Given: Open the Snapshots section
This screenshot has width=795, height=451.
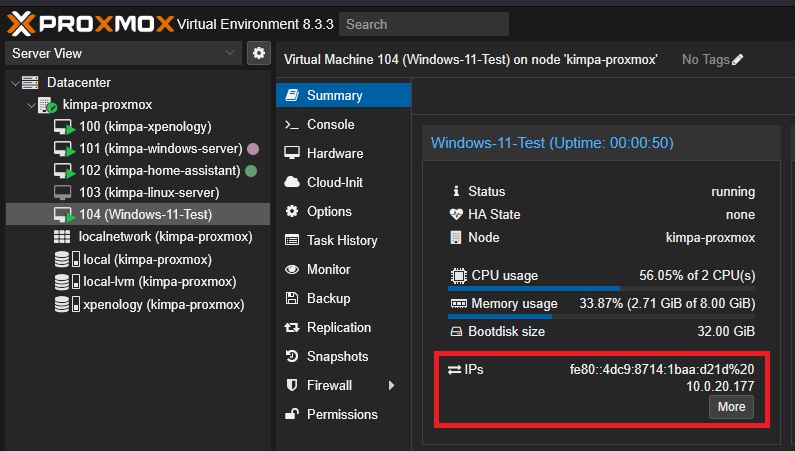Looking at the screenshot, I should click(x=337, y=357).
